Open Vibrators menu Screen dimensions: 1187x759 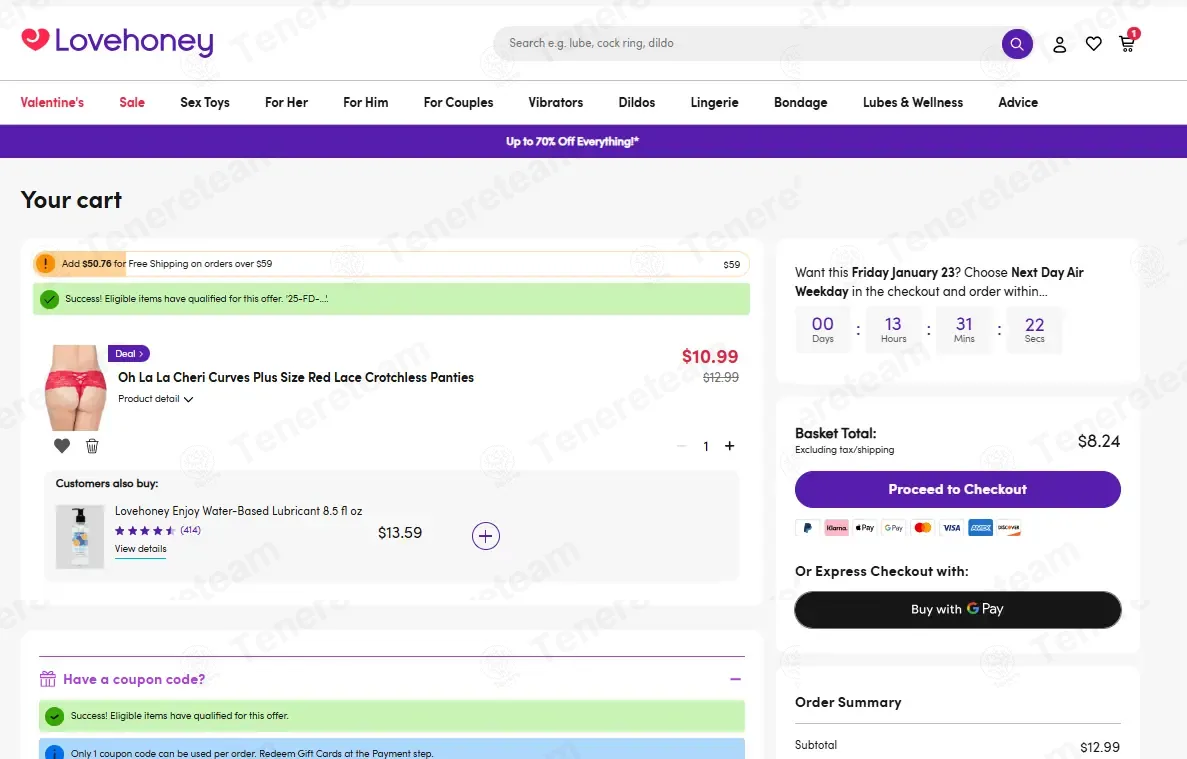coord(556,102)
